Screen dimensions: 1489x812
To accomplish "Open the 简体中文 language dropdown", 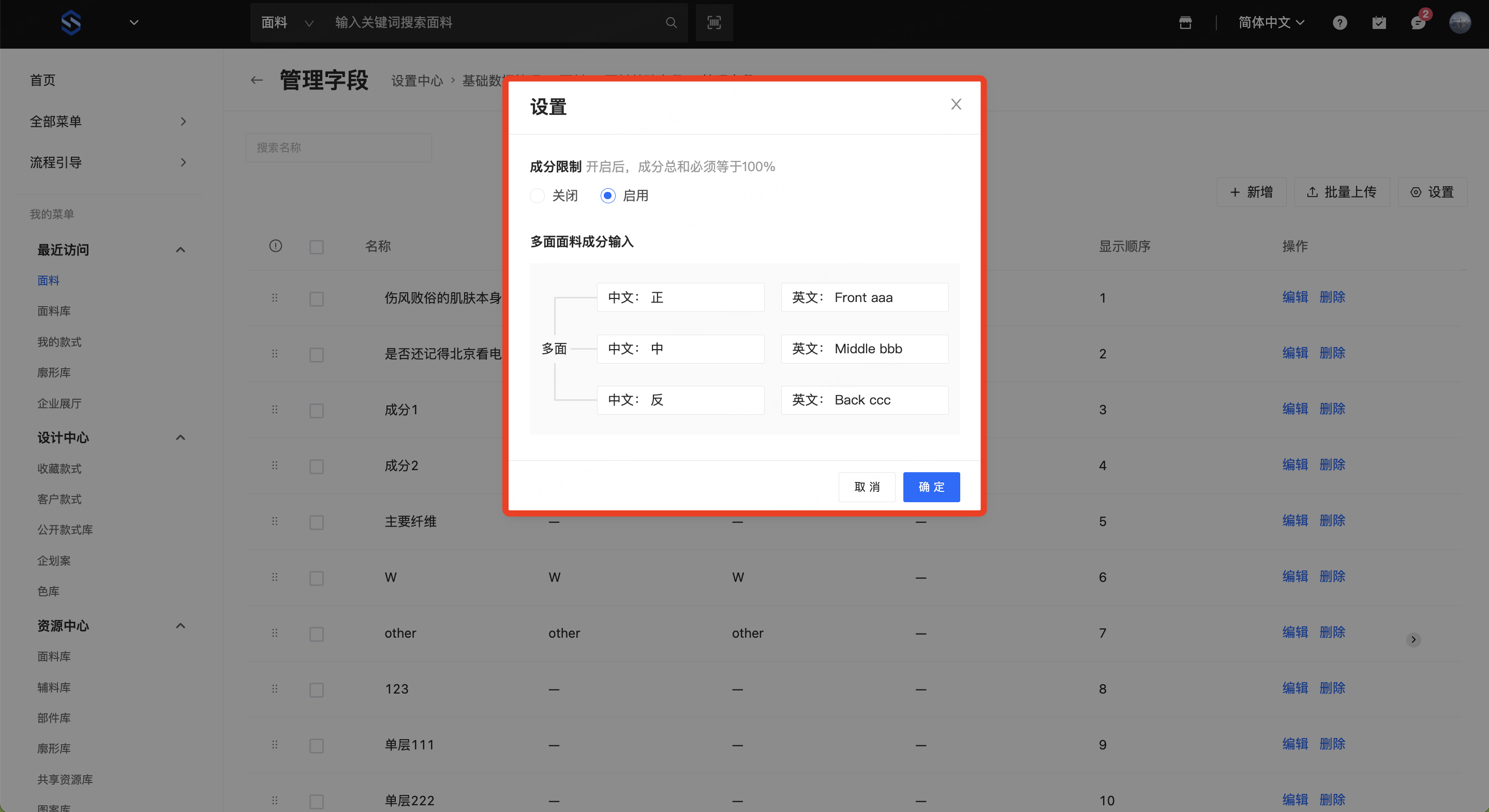I will coord(1271,23).
